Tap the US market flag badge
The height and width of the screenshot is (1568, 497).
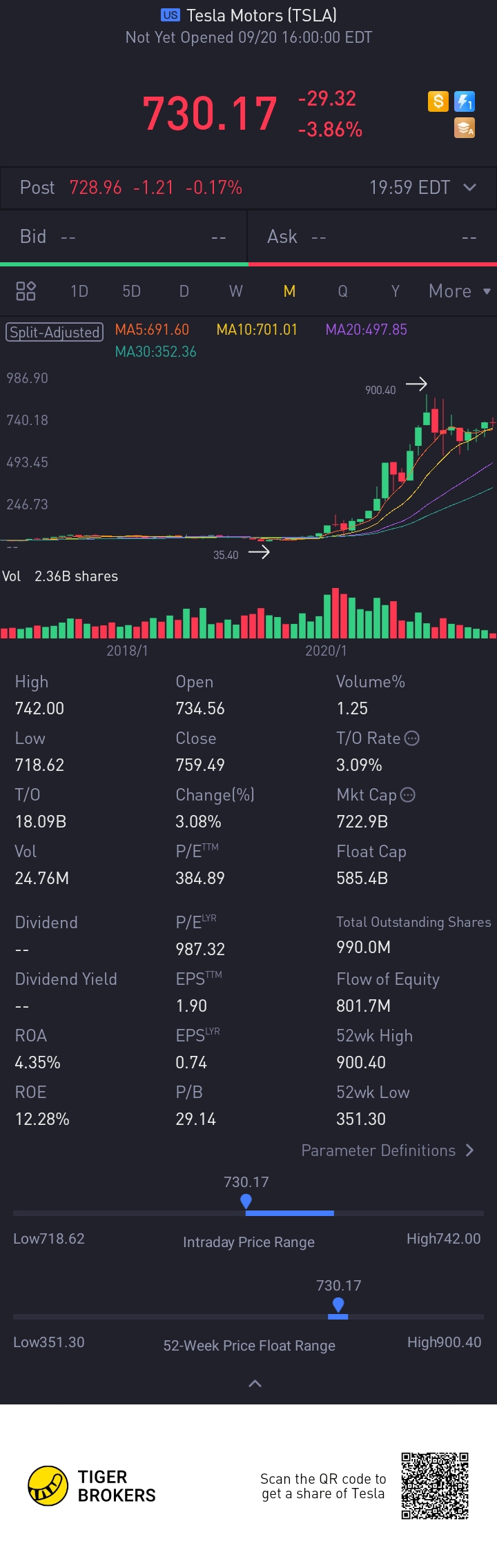(170, 15)
